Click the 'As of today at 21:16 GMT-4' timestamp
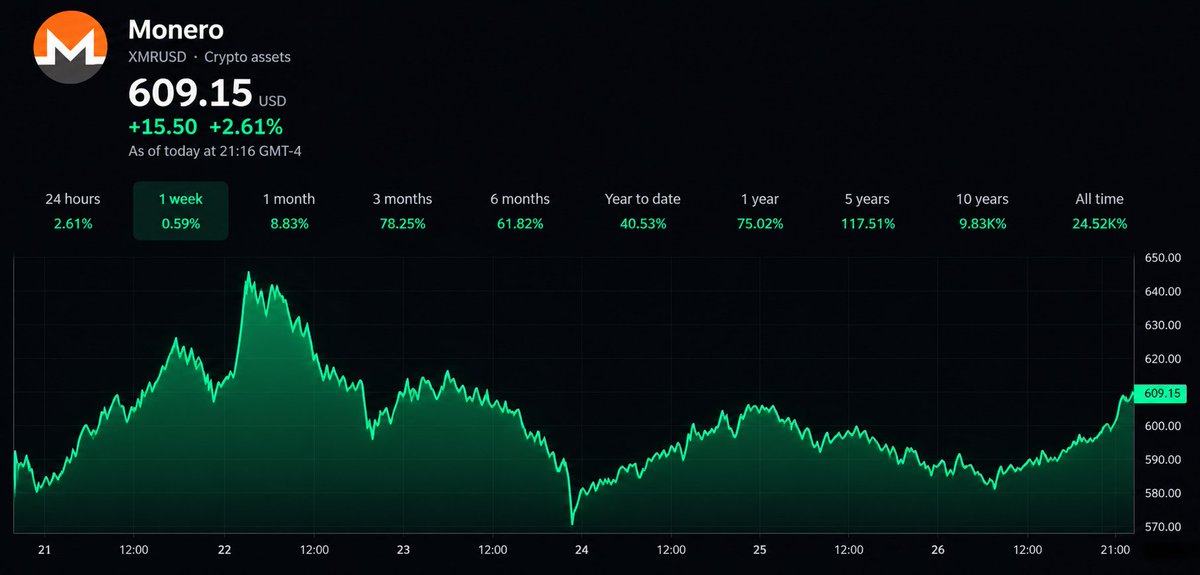Viewport: 1200px width, 575px height. tap(215, 151)
